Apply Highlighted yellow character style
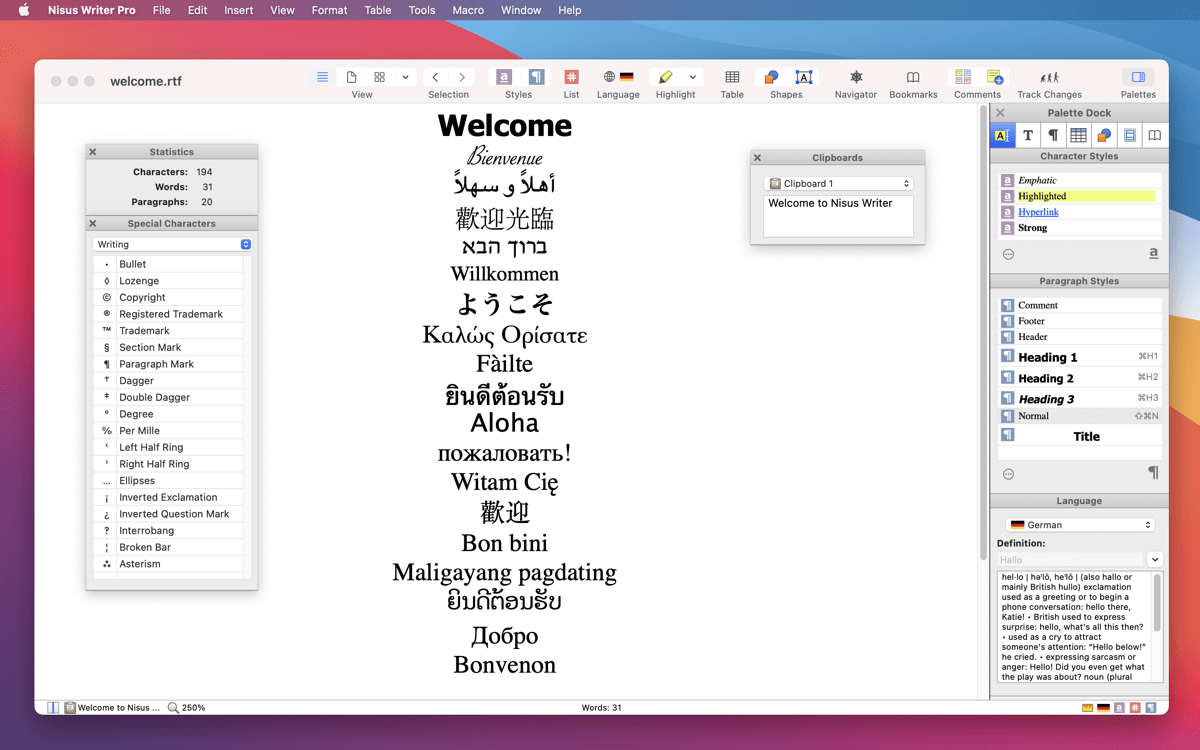This screenshot has width=1200, height=750. tap(1080, 196)
